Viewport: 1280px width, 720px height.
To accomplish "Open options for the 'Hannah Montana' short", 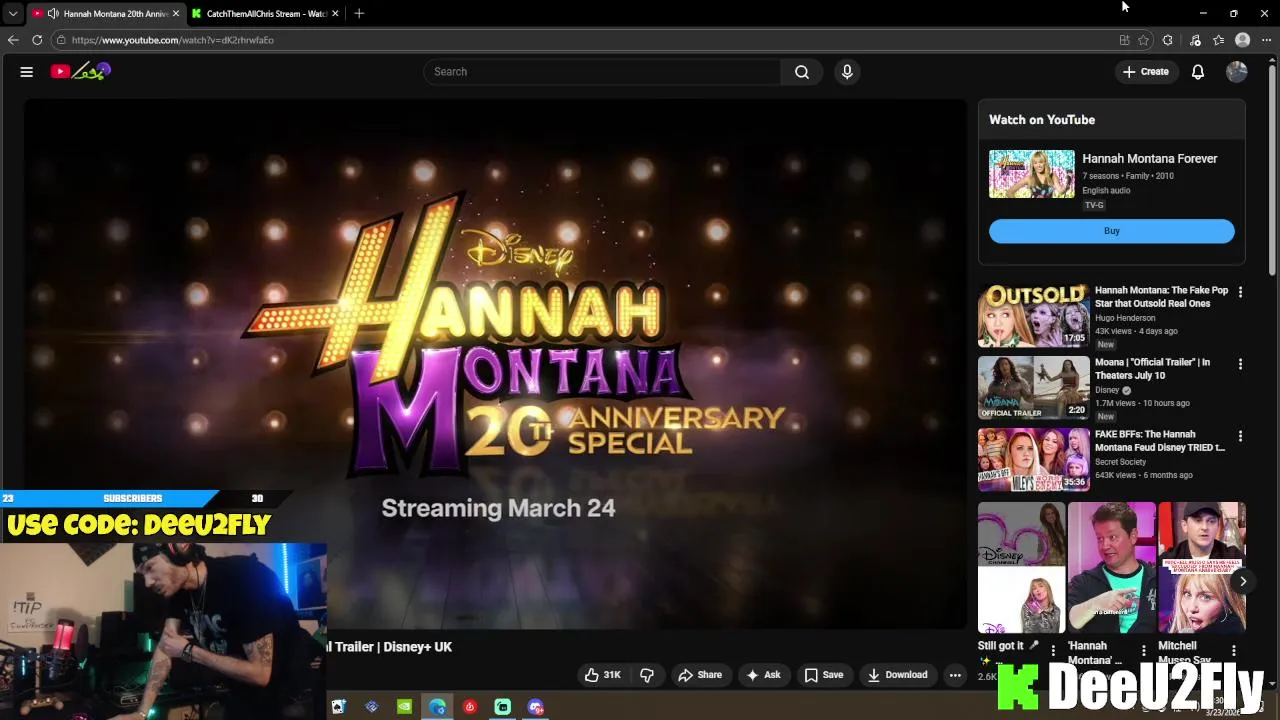I will [1144, 651].
